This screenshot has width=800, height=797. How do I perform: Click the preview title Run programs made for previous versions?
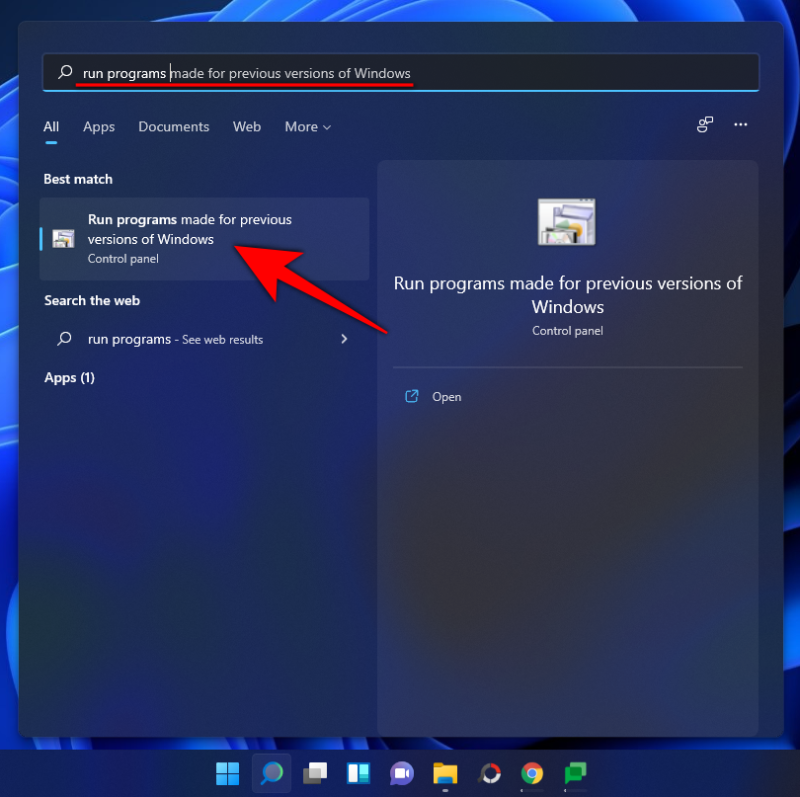[x=567, y=295]
